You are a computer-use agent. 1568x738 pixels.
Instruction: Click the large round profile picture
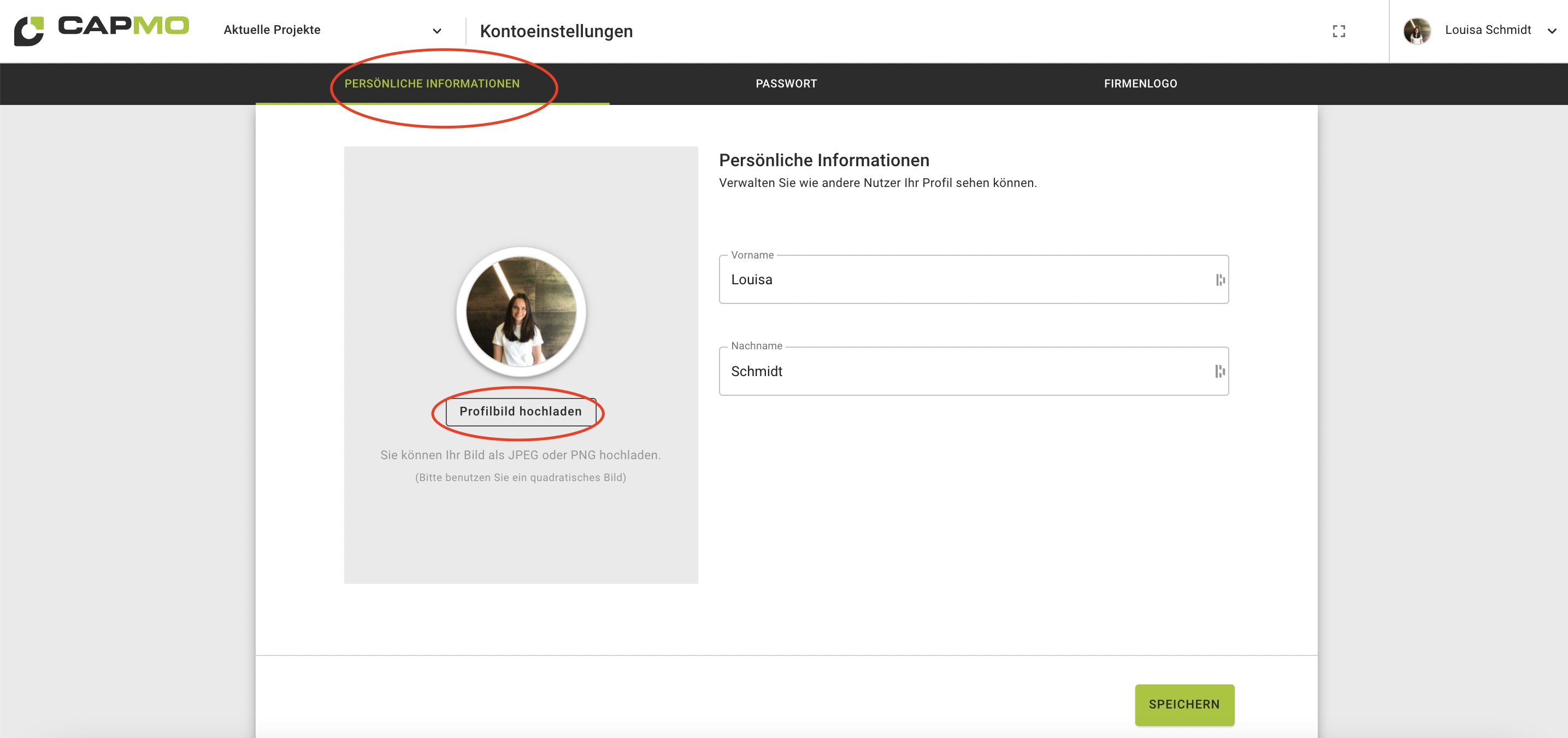click(521, 311)
